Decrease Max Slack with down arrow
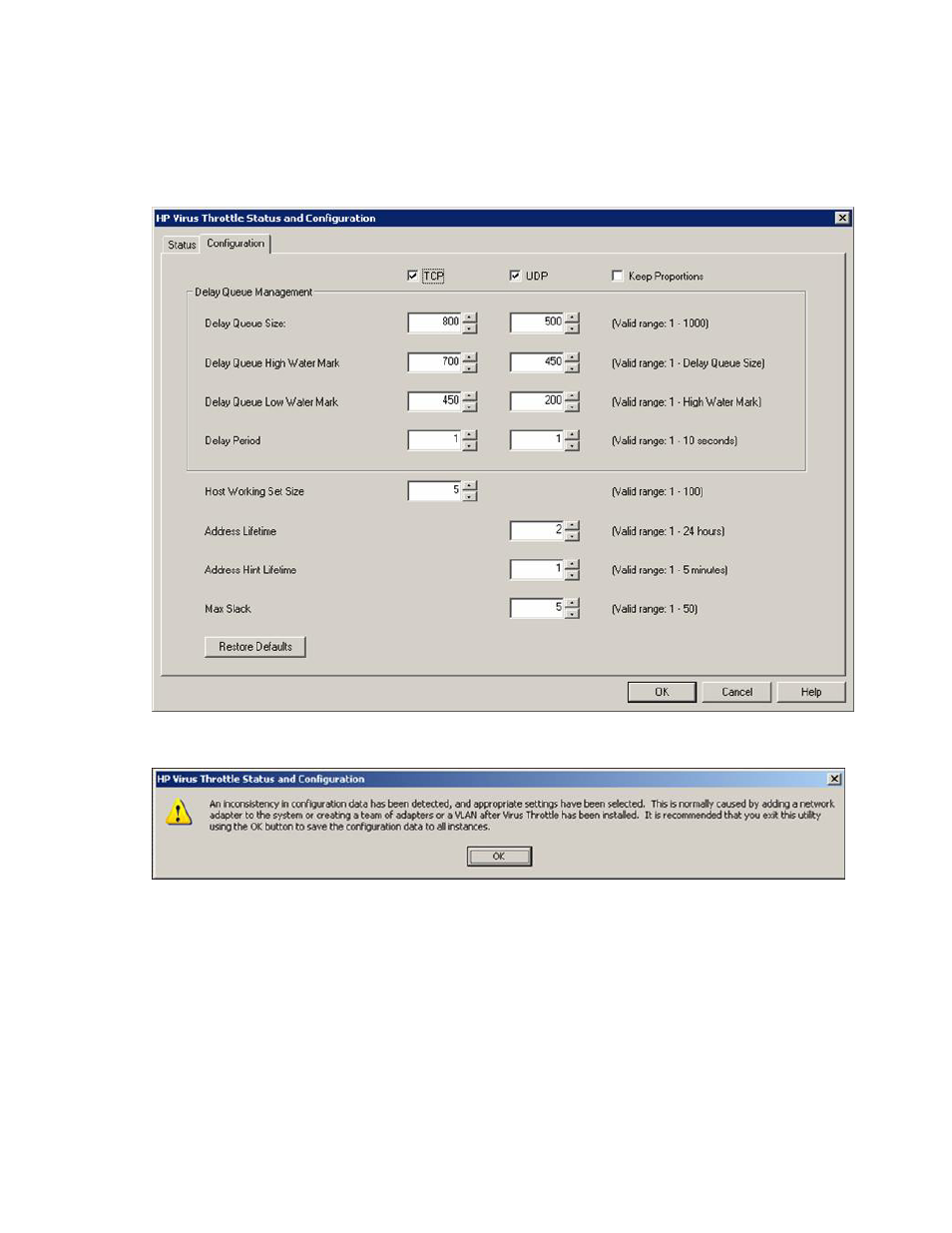 [x=572, y=613]
